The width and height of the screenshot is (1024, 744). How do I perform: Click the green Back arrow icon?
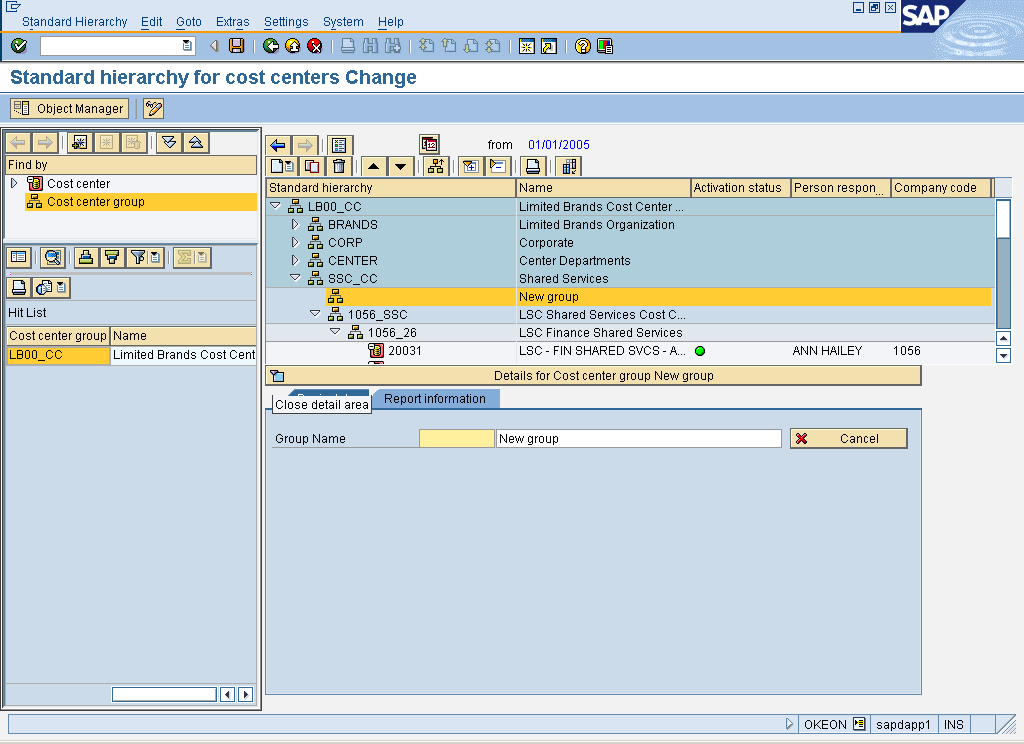click(x=270, y=46)
